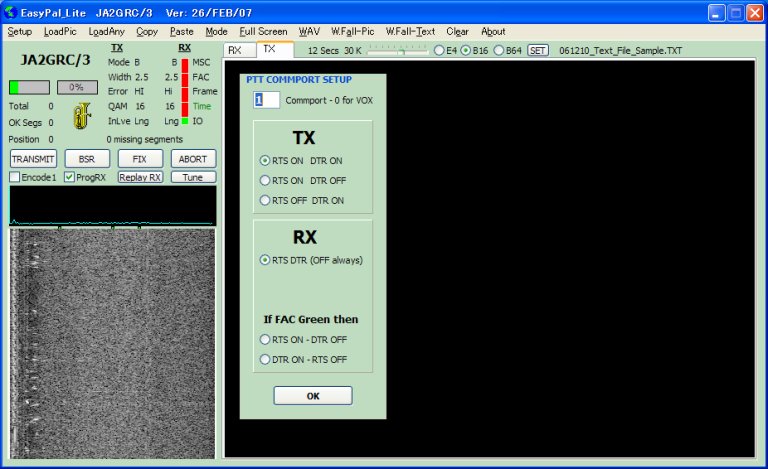Switch to the TX tab

tap(275, 49)
